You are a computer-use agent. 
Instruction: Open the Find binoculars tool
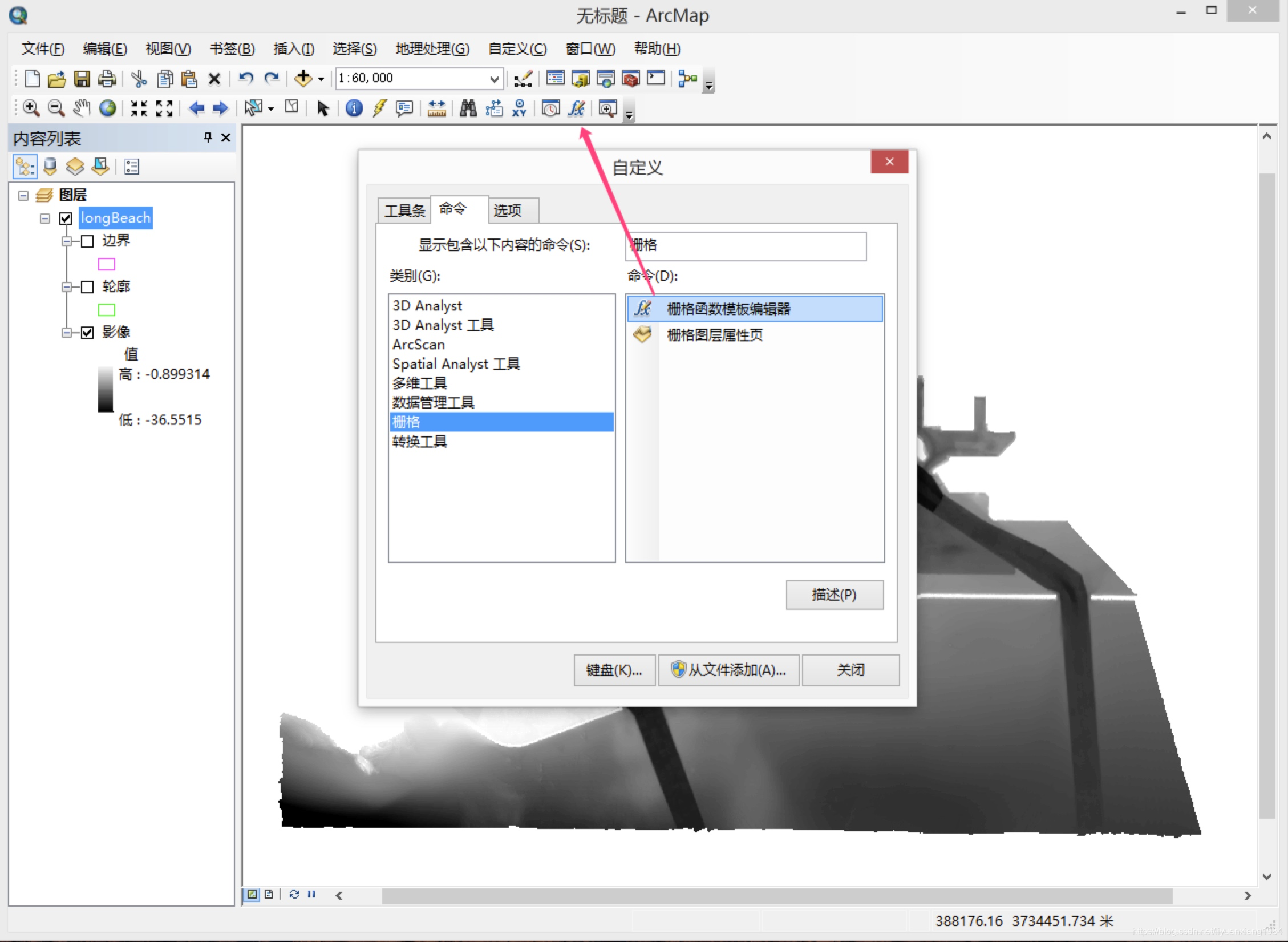pos(468,108)
